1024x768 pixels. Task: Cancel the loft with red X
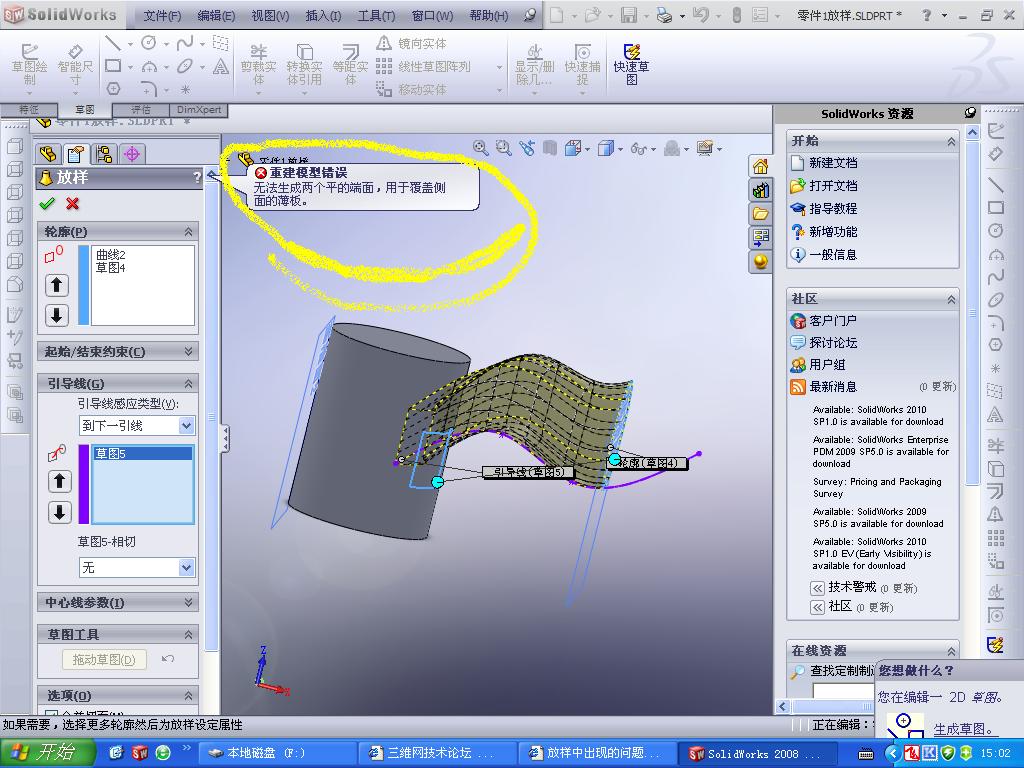[x=72, y=204]
